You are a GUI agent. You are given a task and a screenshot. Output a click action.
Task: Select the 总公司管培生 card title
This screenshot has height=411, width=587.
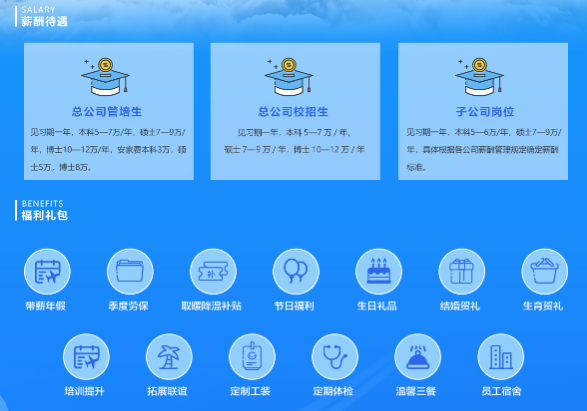[x=107, y=112]
